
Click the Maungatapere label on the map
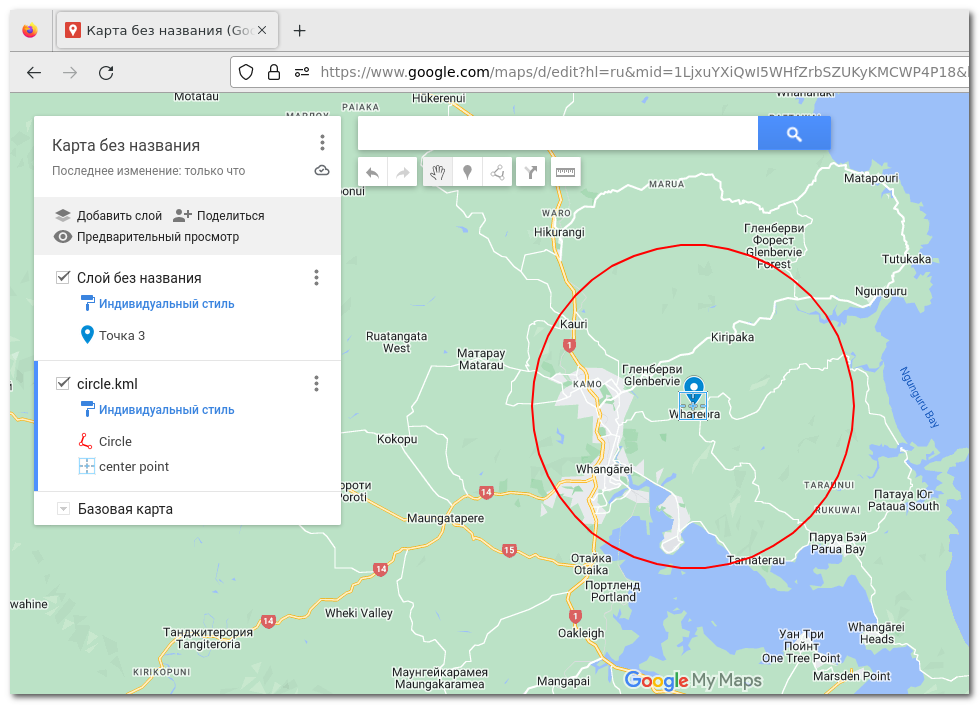(x=446, y=518)
